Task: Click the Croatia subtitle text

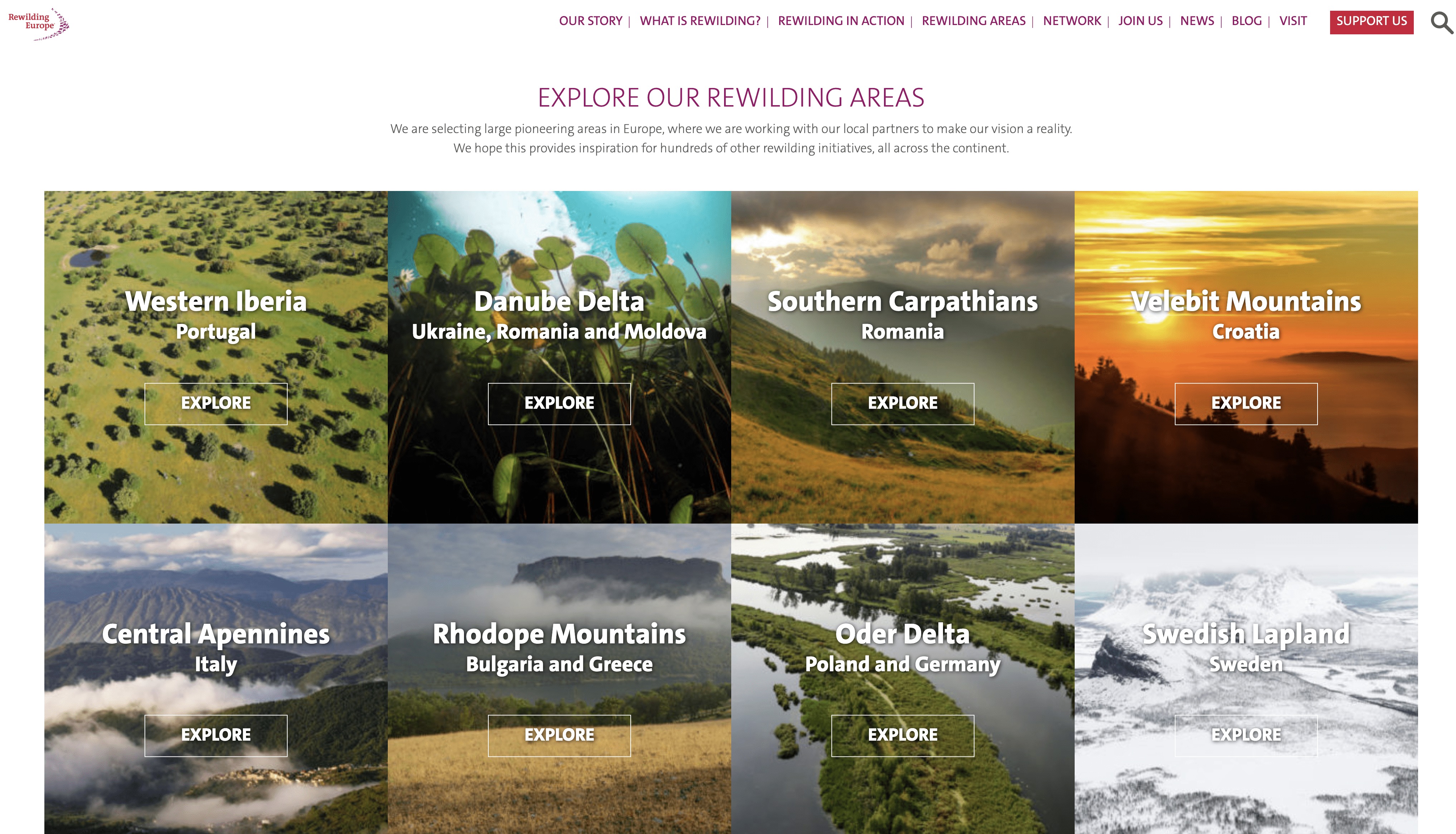Action: click(x=1246, y=332)
